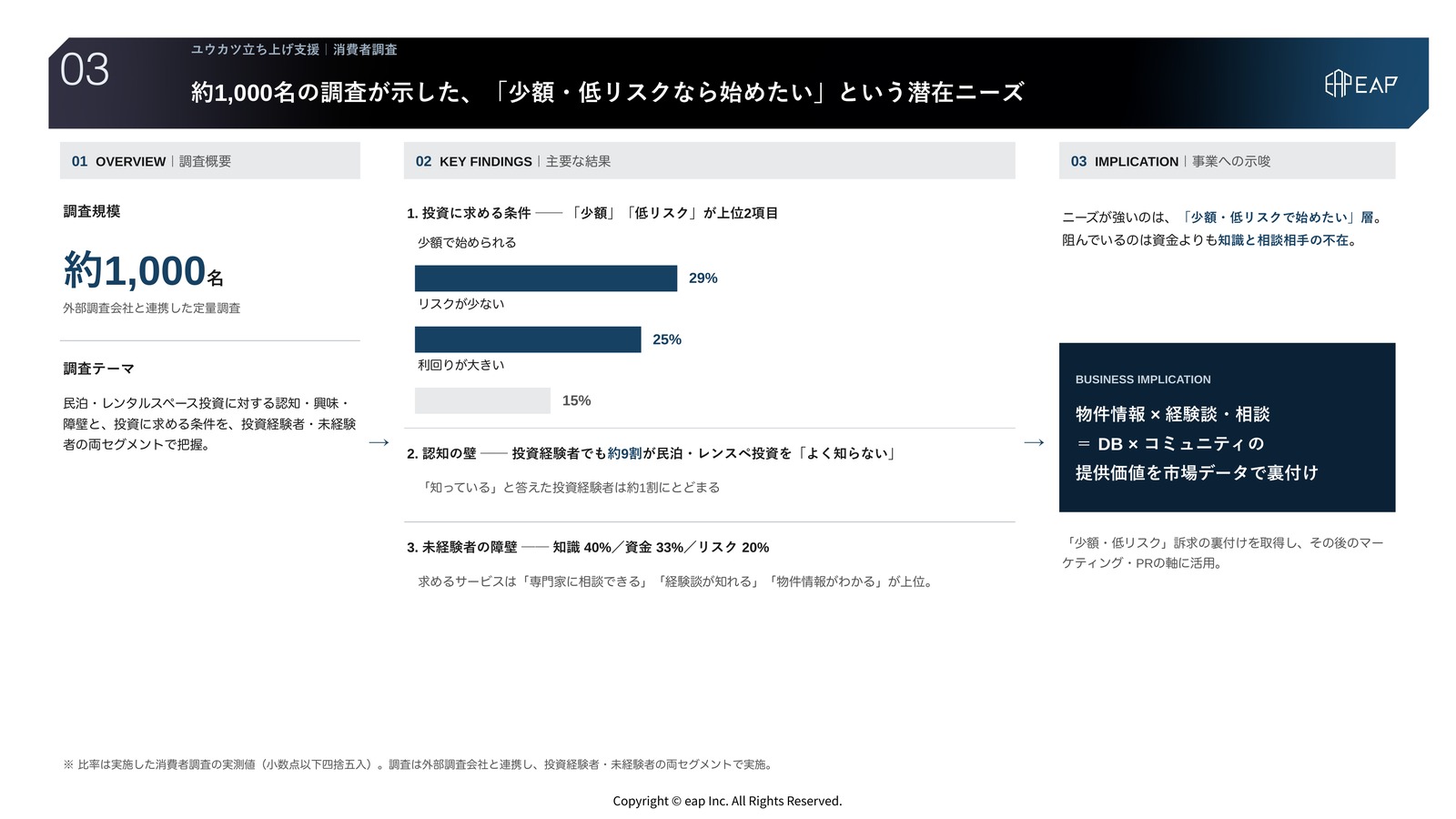The width and height of the screenshot is (1456, 819).
Task: Click the copyright text 'eap Inc. All Rights Reserved.'
Action: point(727,801)
